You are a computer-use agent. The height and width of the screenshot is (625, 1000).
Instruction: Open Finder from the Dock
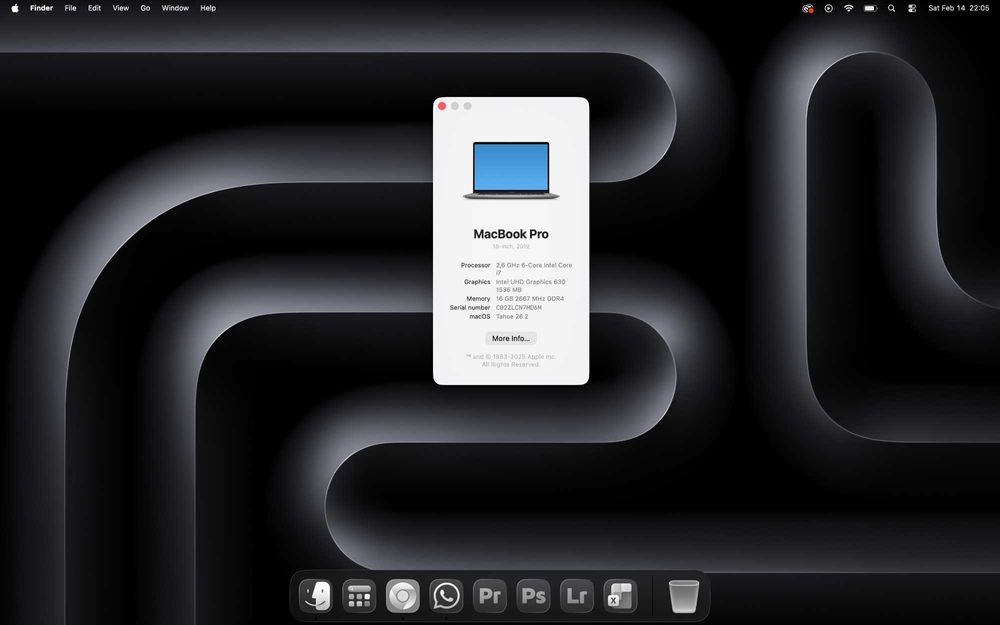[316, 596]
